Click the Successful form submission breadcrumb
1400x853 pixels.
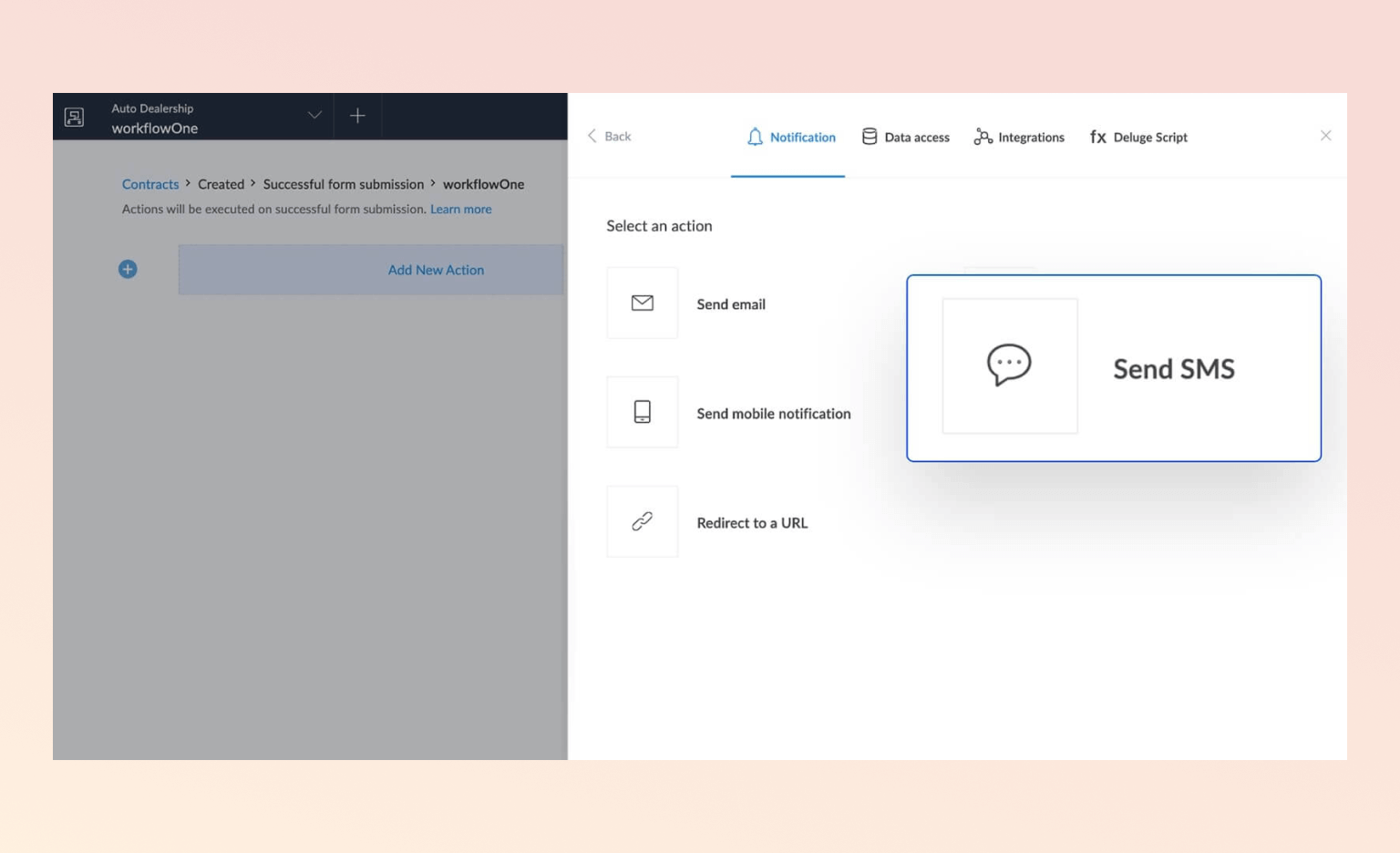[x=343, y=184]
